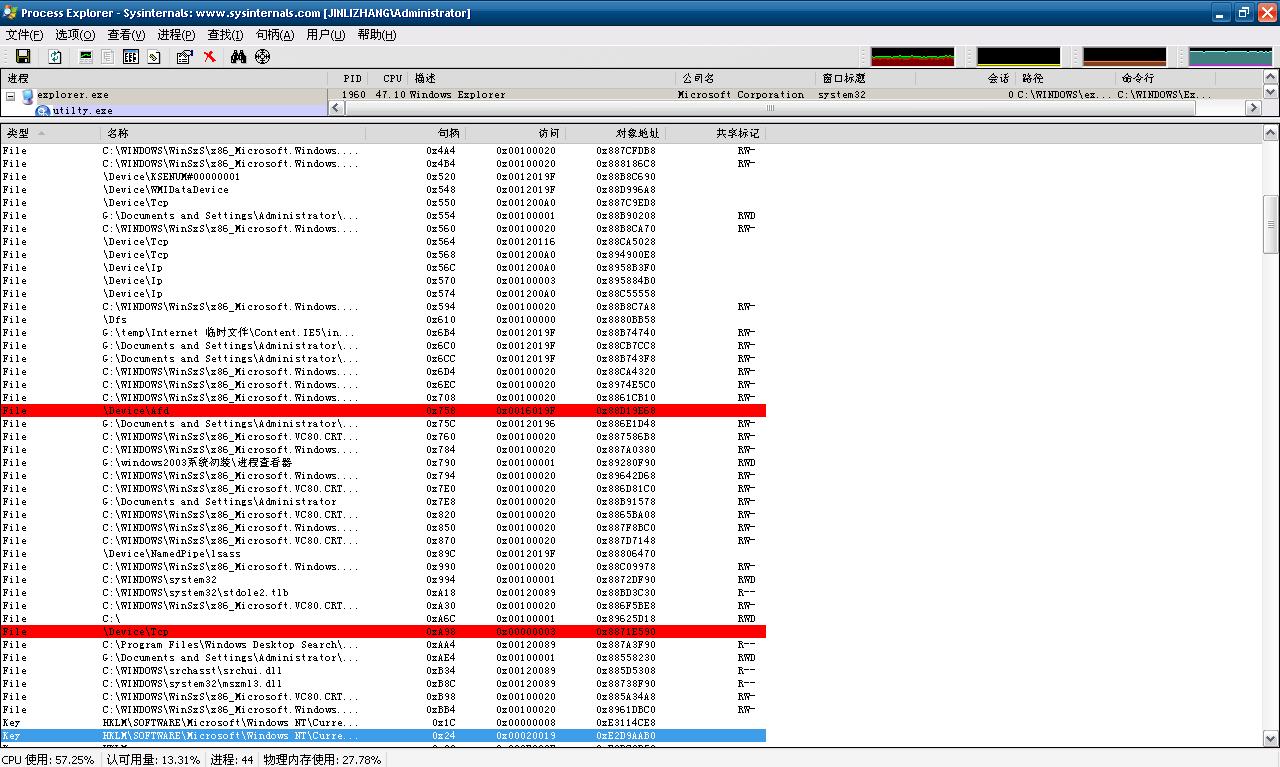This screenshot has width=1280, height=767.
Task: Click the greyed Show Process Tree icon
Action: [108, 57]
